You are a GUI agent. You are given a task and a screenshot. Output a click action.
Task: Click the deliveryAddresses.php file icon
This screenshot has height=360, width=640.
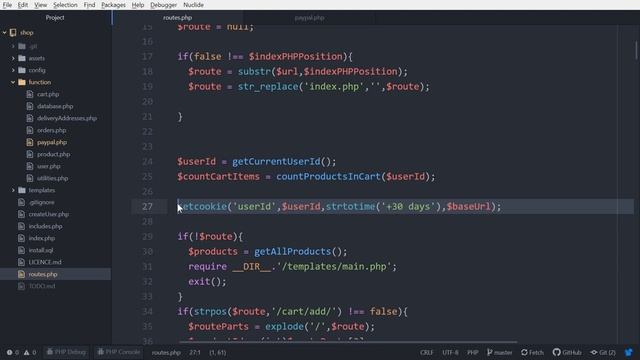(x=30, y=118)
